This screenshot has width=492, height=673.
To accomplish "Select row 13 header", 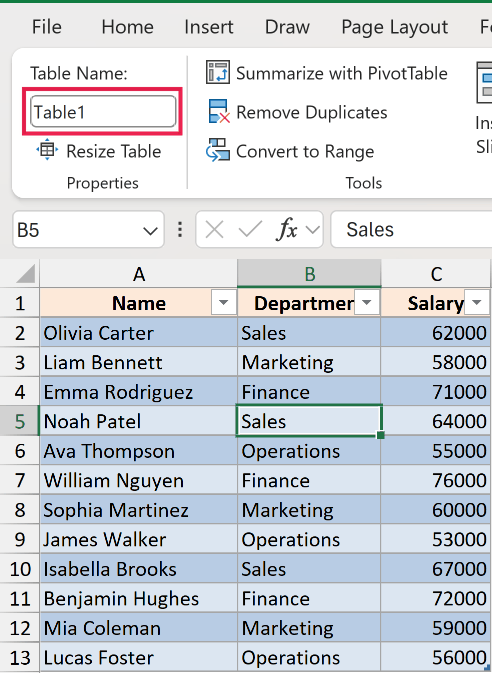I will pyautogui.click(x=20, y=657).
